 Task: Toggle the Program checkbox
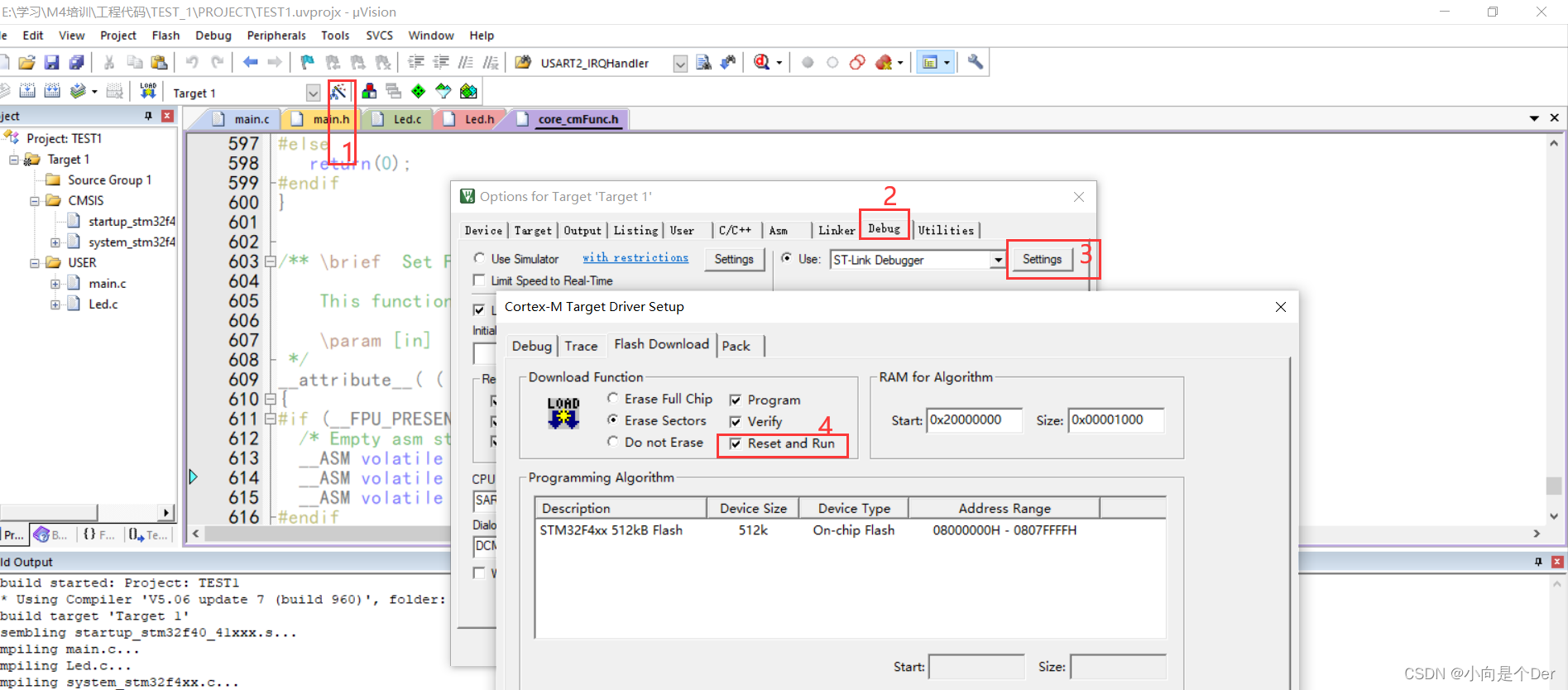point(735,400)
